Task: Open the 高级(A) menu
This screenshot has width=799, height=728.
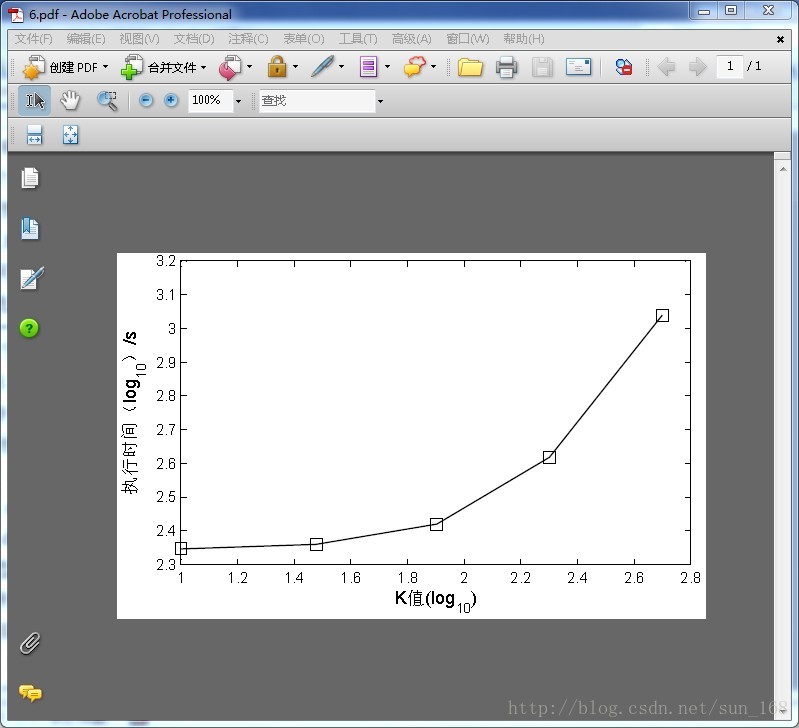Action: tap(411, 39)
